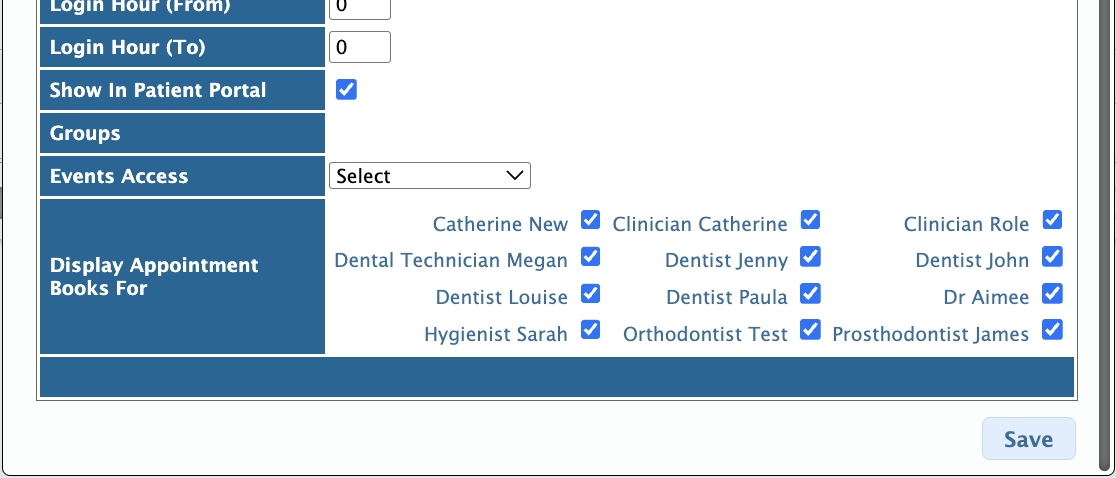Toggle the Dr Aimee checkbox
The height and width of the screenshot is (478, 1116).
click(1053, 293)
